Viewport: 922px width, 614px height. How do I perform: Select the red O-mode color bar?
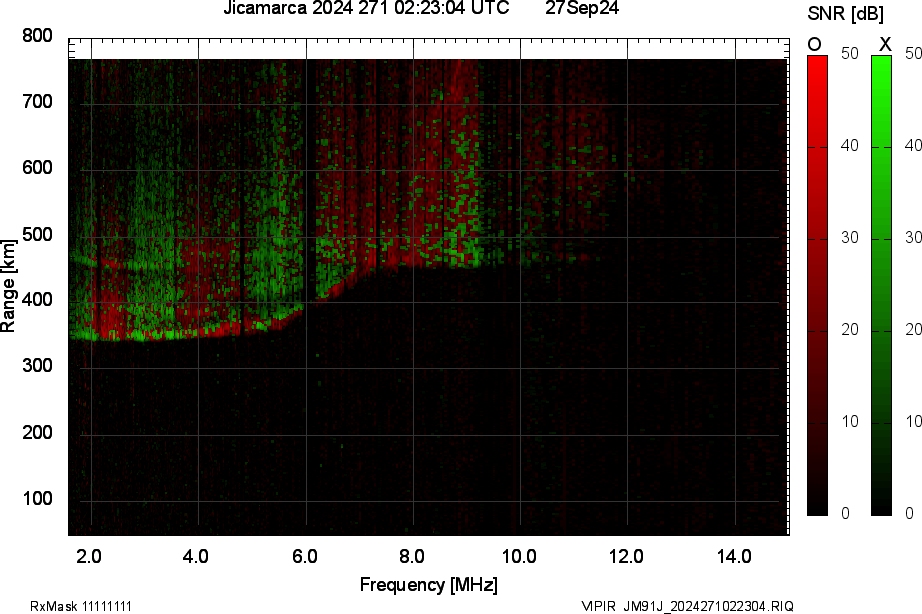pos(817,286)
